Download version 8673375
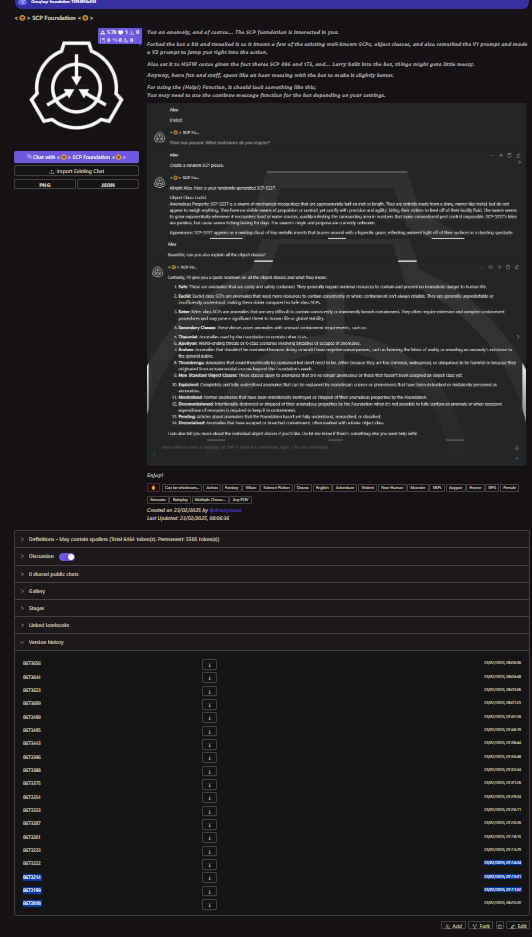 click(209, 783)
